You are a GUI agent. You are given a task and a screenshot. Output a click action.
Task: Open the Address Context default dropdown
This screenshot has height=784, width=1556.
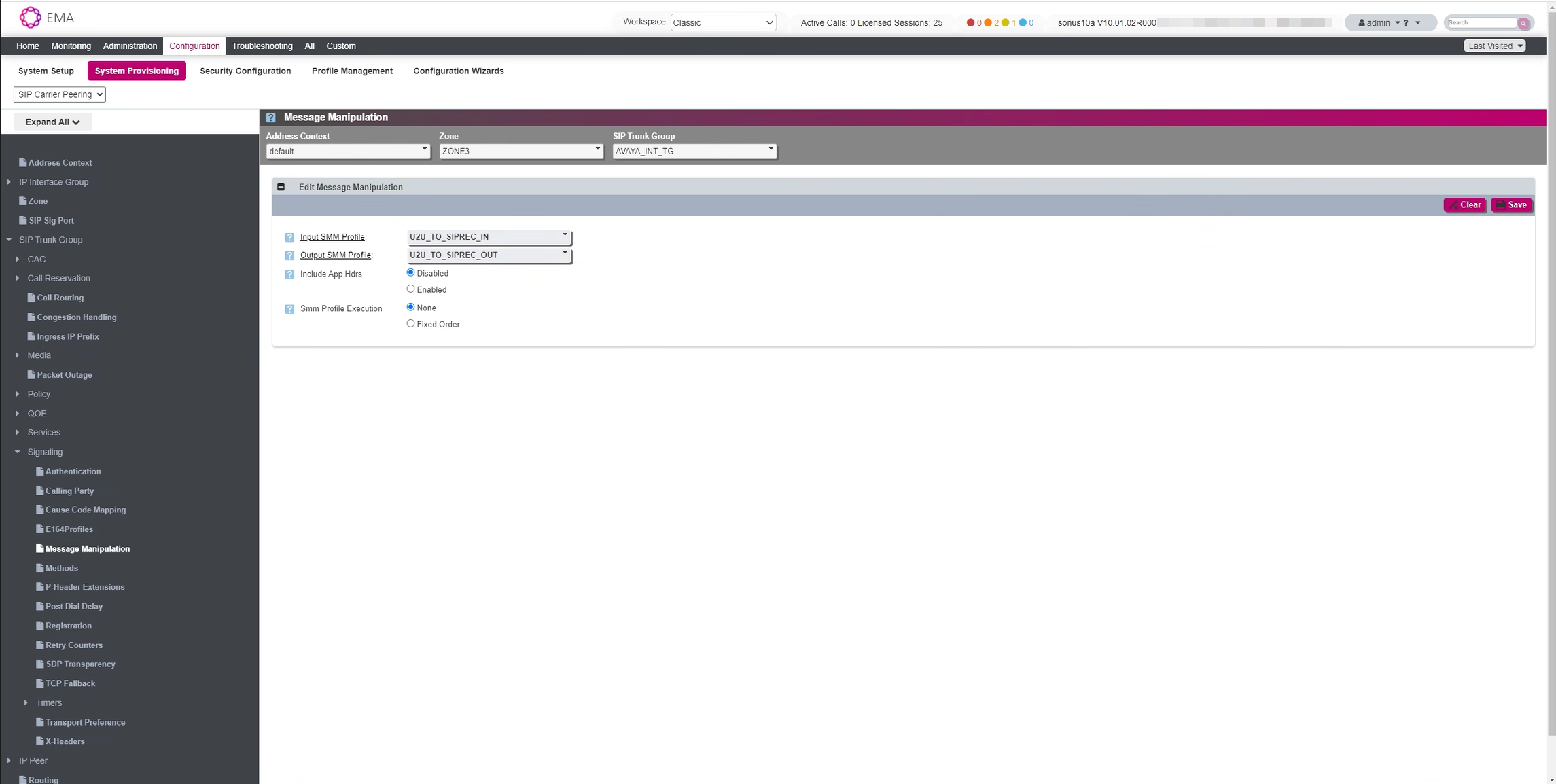(348, 152)
